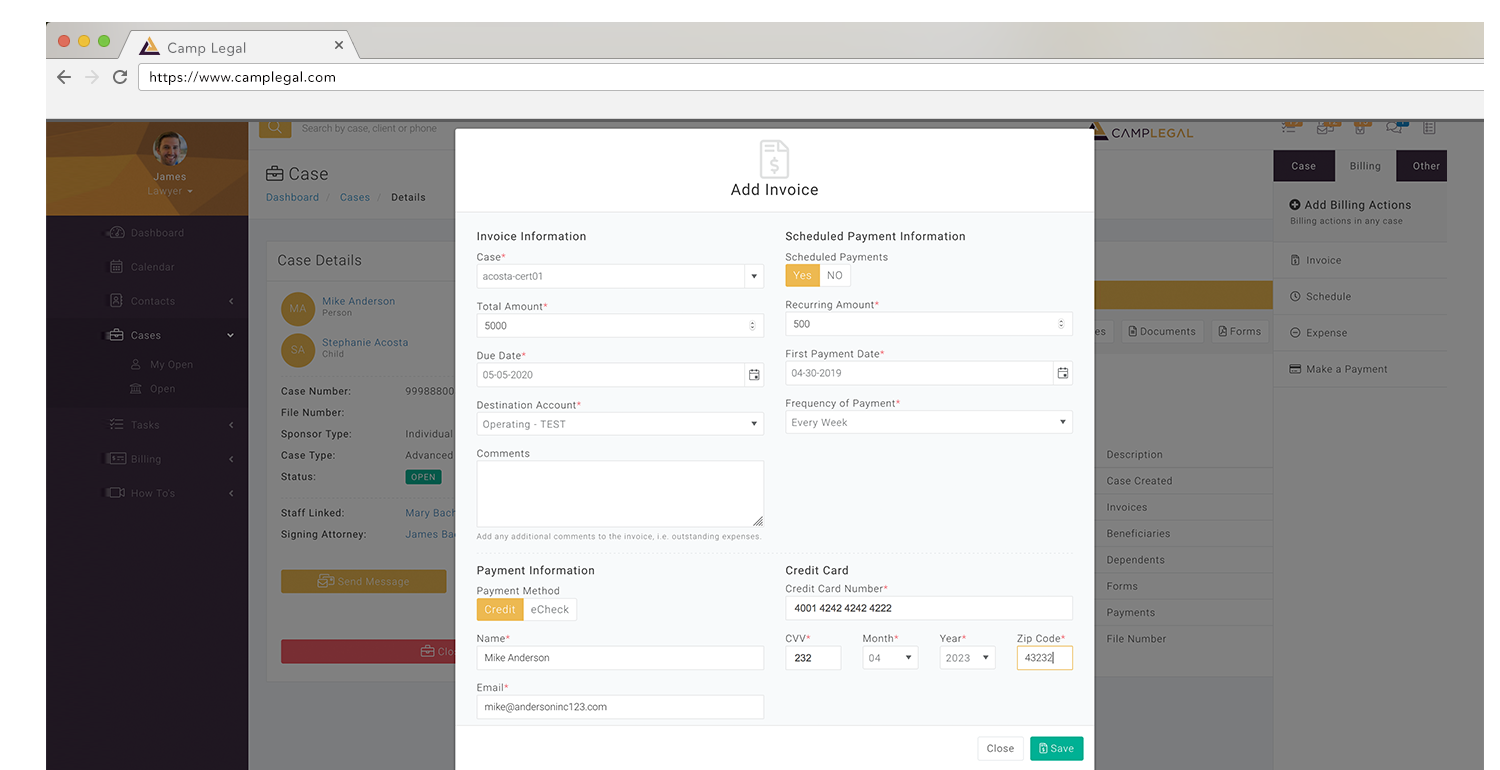The width and height of the screenshot is (1500, 770).
Task: Switch to the Billing tab
Action: tap(1364, 165)
